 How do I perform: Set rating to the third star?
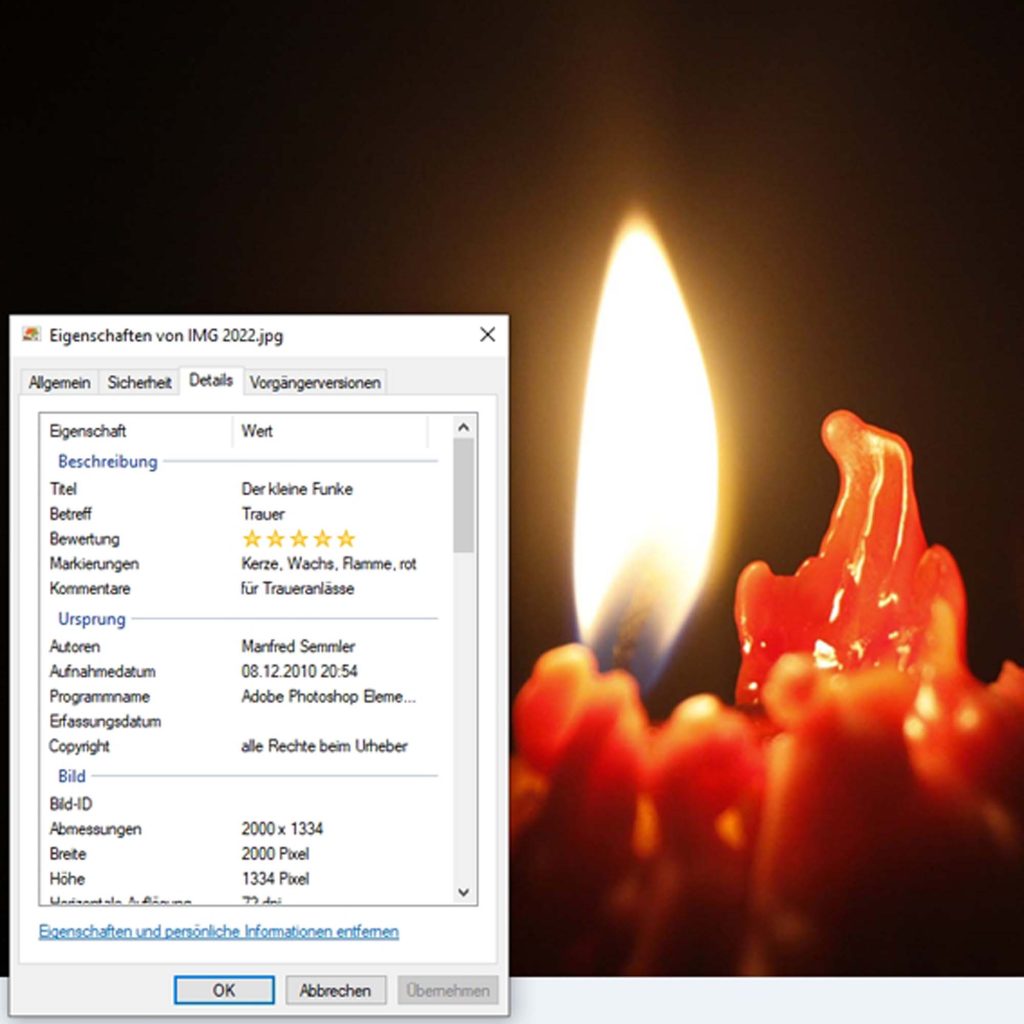coord(299,539)
